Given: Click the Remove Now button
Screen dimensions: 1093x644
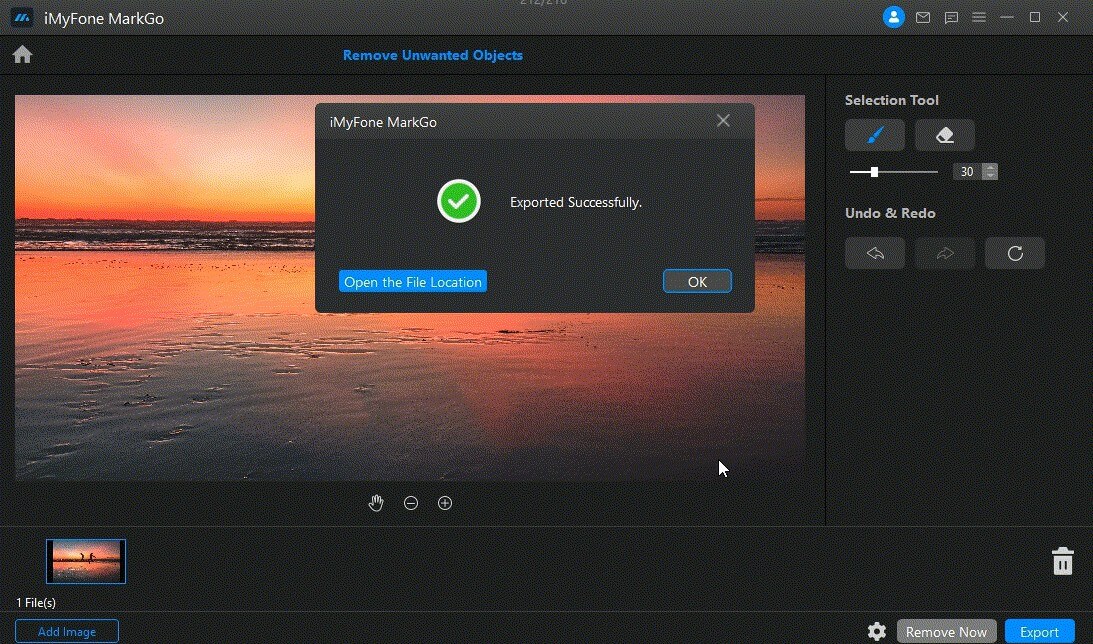Looking at the screenshot, I should 946,631.
